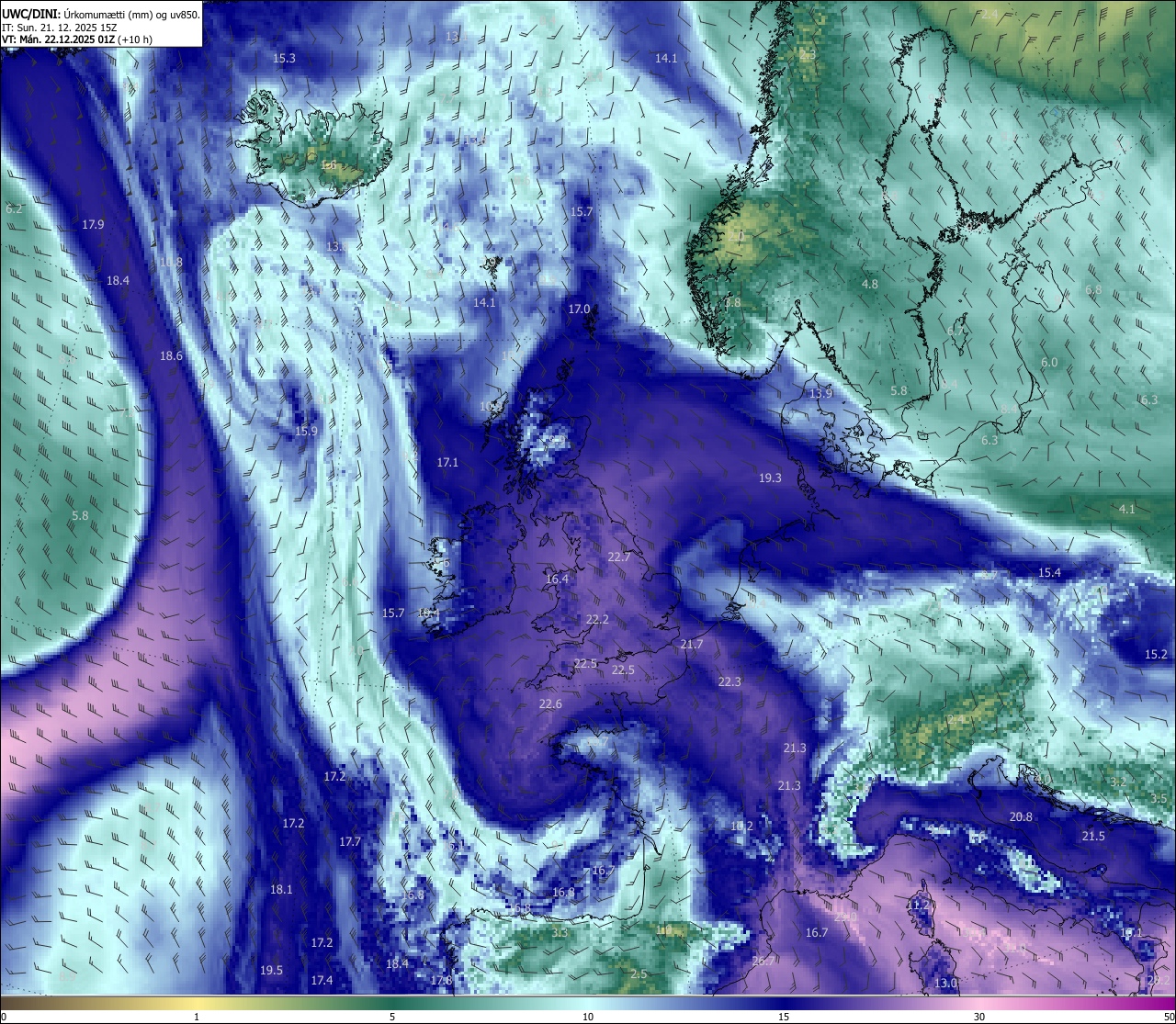Click the 18.6 value label
Viewport: 1176px width, 1024px height.
tap(172, 356)
